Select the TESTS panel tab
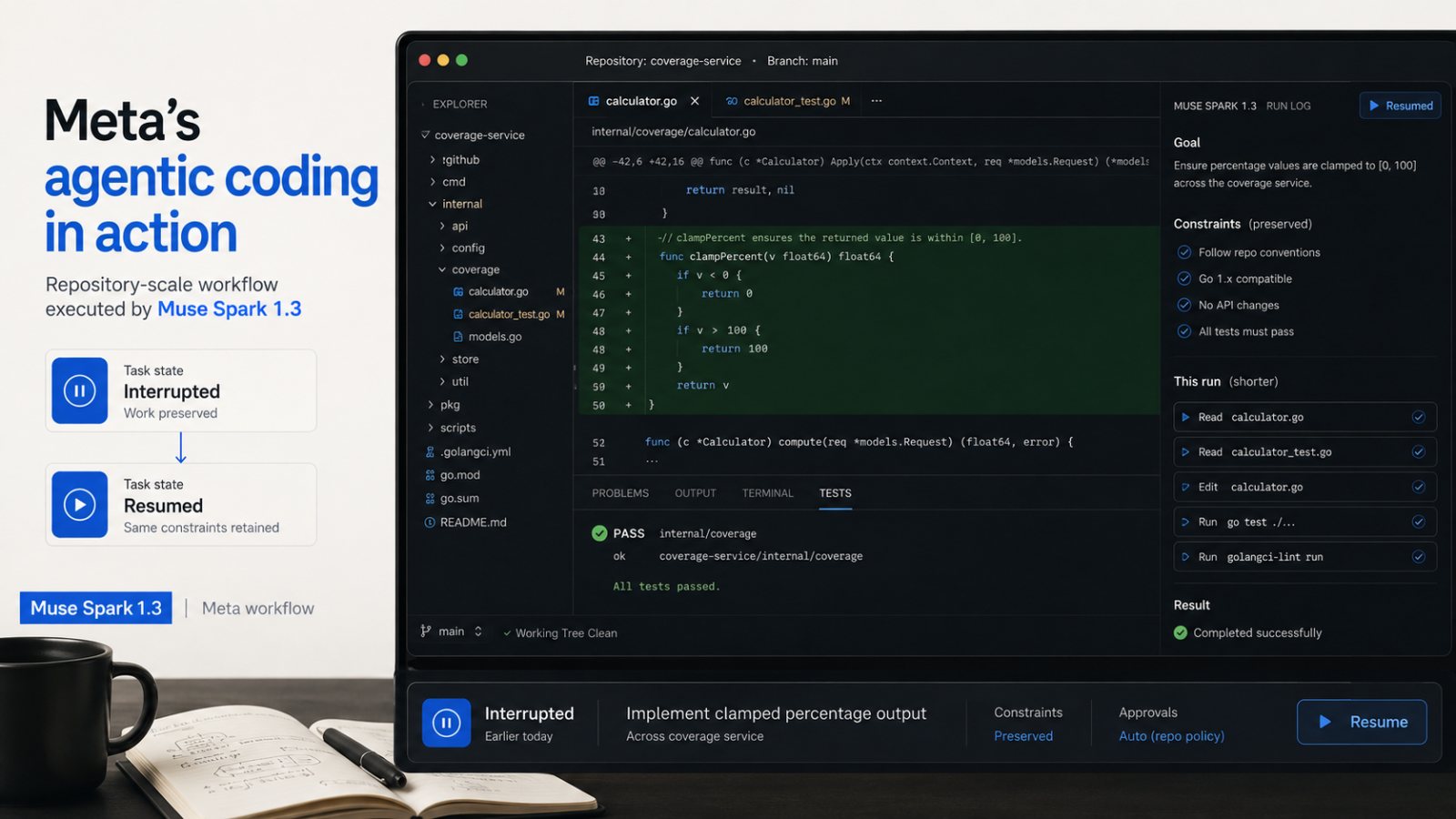Viewport: 1456px width, 819px height. pos(834,493)
